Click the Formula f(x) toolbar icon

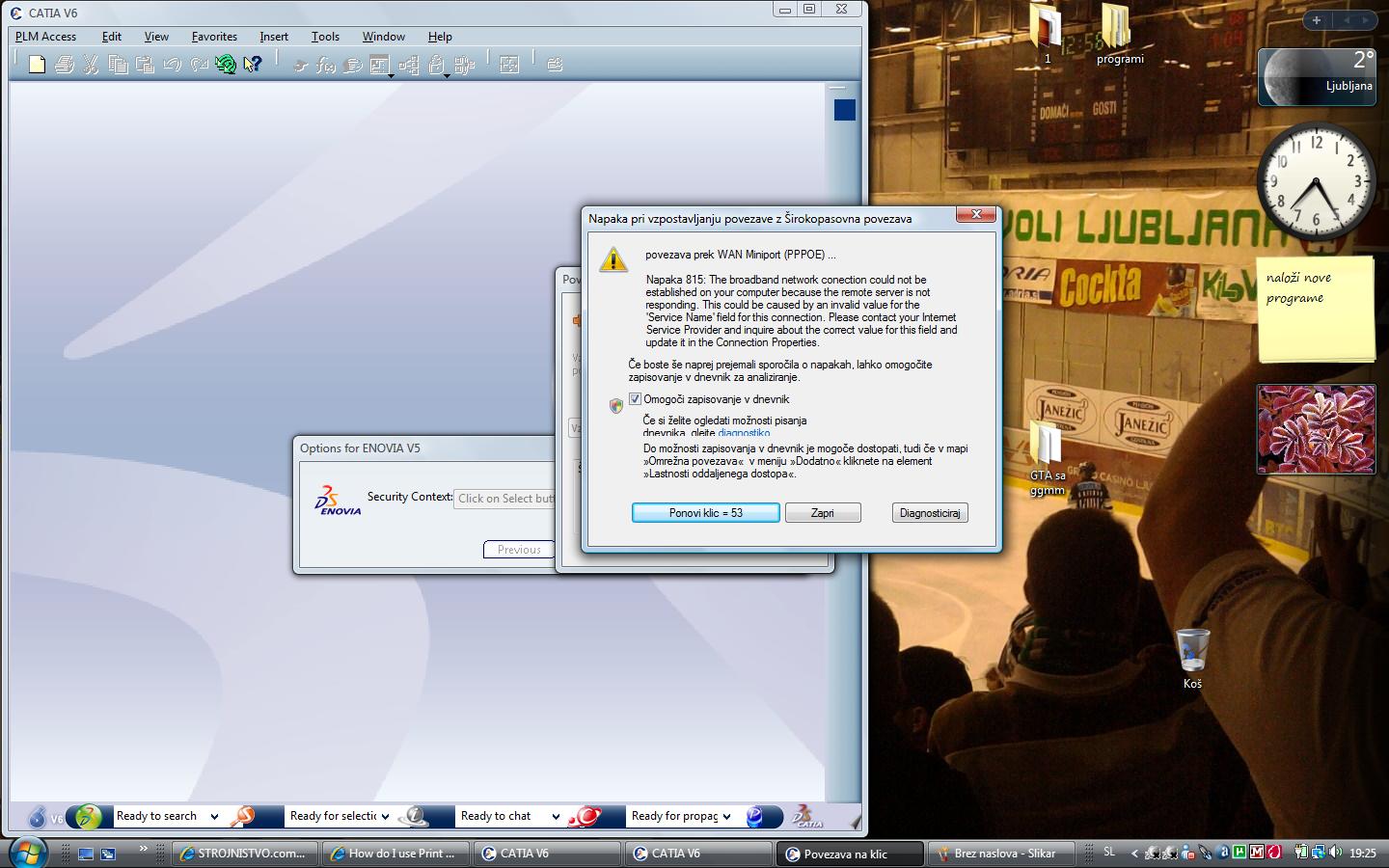pos(326,66)
